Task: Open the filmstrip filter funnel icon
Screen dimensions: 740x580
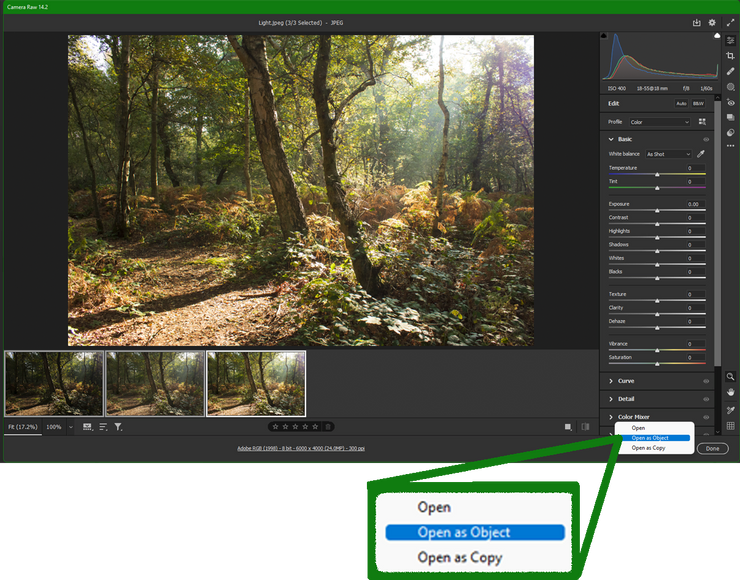Action: click(118, 427)
